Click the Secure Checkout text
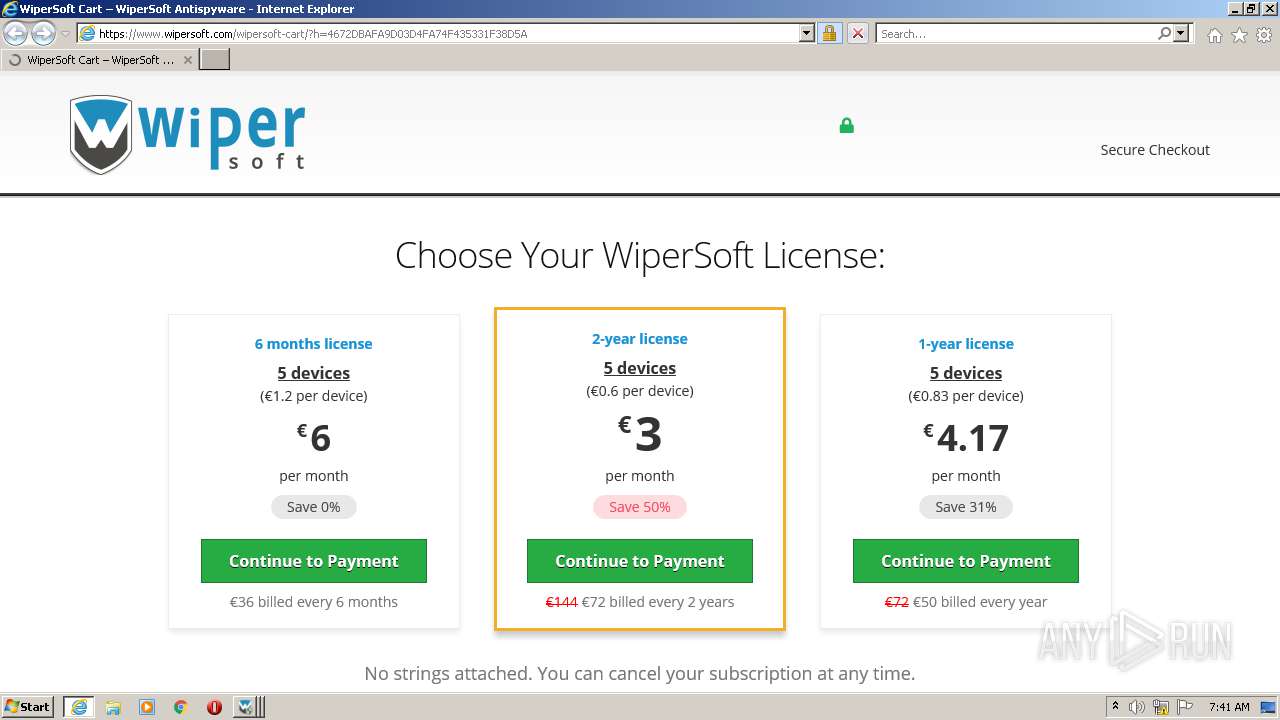This screenshot has width=1280, height=720. pos(1155,150)
